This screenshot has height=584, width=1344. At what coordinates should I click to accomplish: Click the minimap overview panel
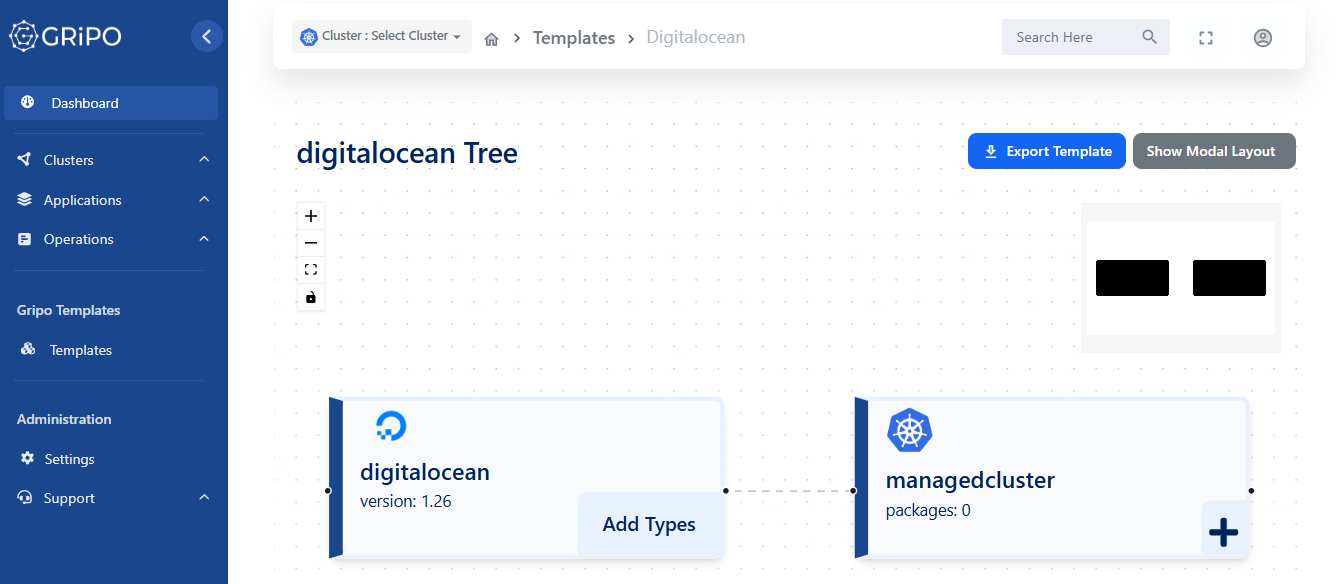[1181, 278]
